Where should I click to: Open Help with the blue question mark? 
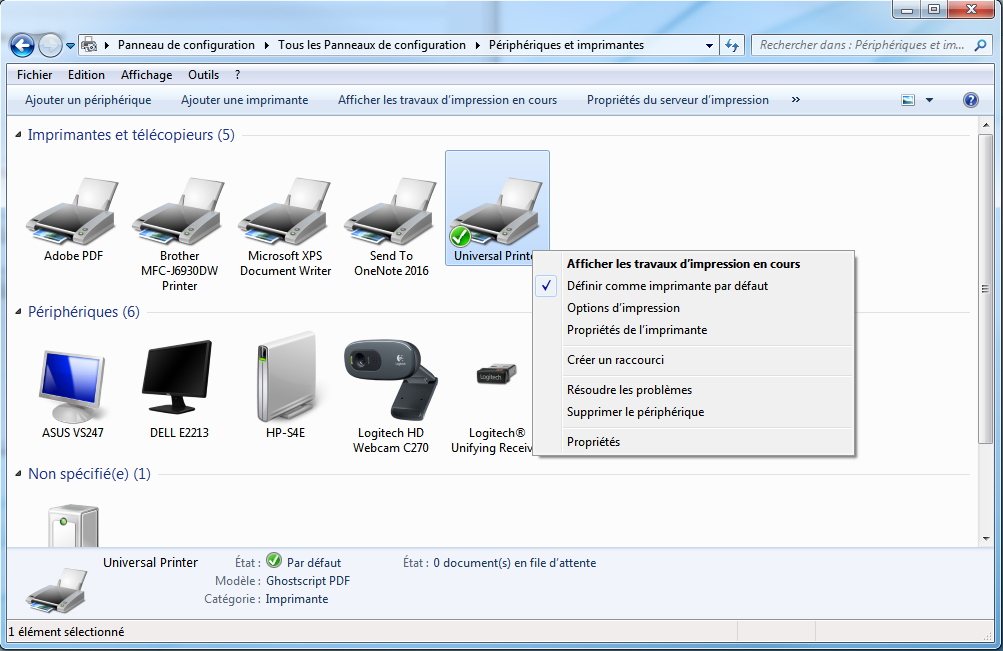click(x=970, y=100)
